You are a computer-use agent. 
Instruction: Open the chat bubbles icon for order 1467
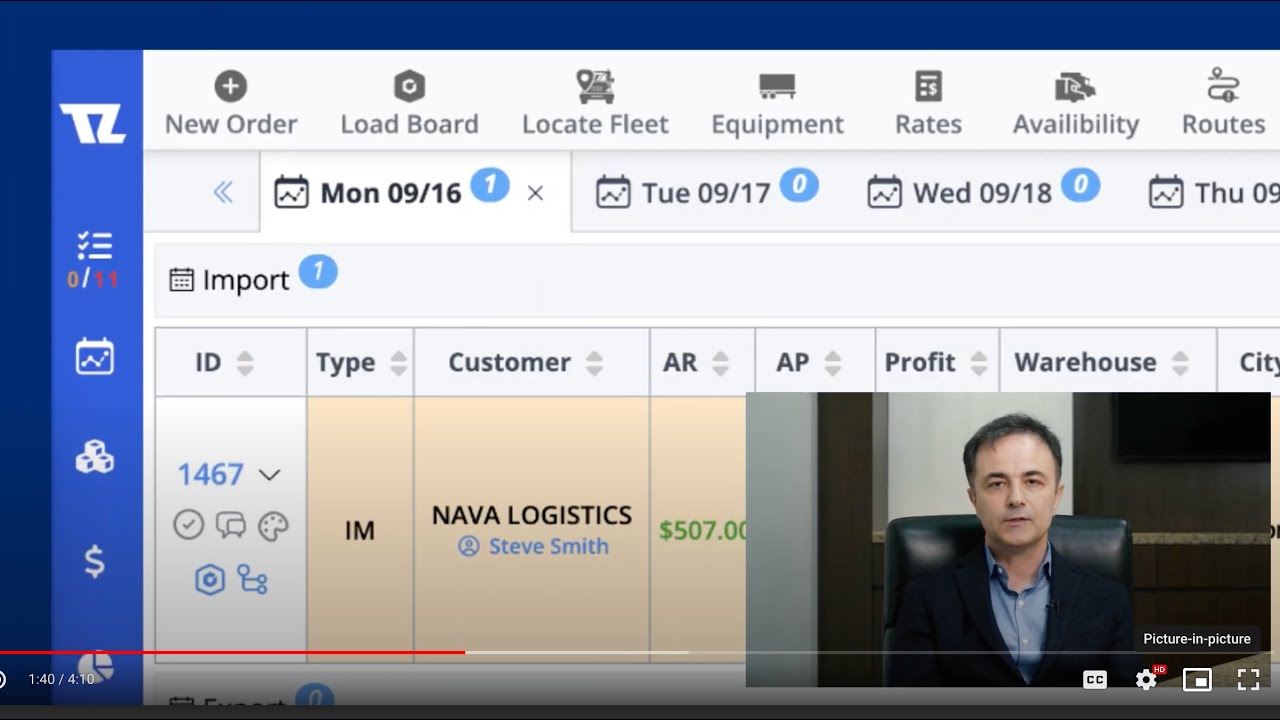click(x=231, y=524)
